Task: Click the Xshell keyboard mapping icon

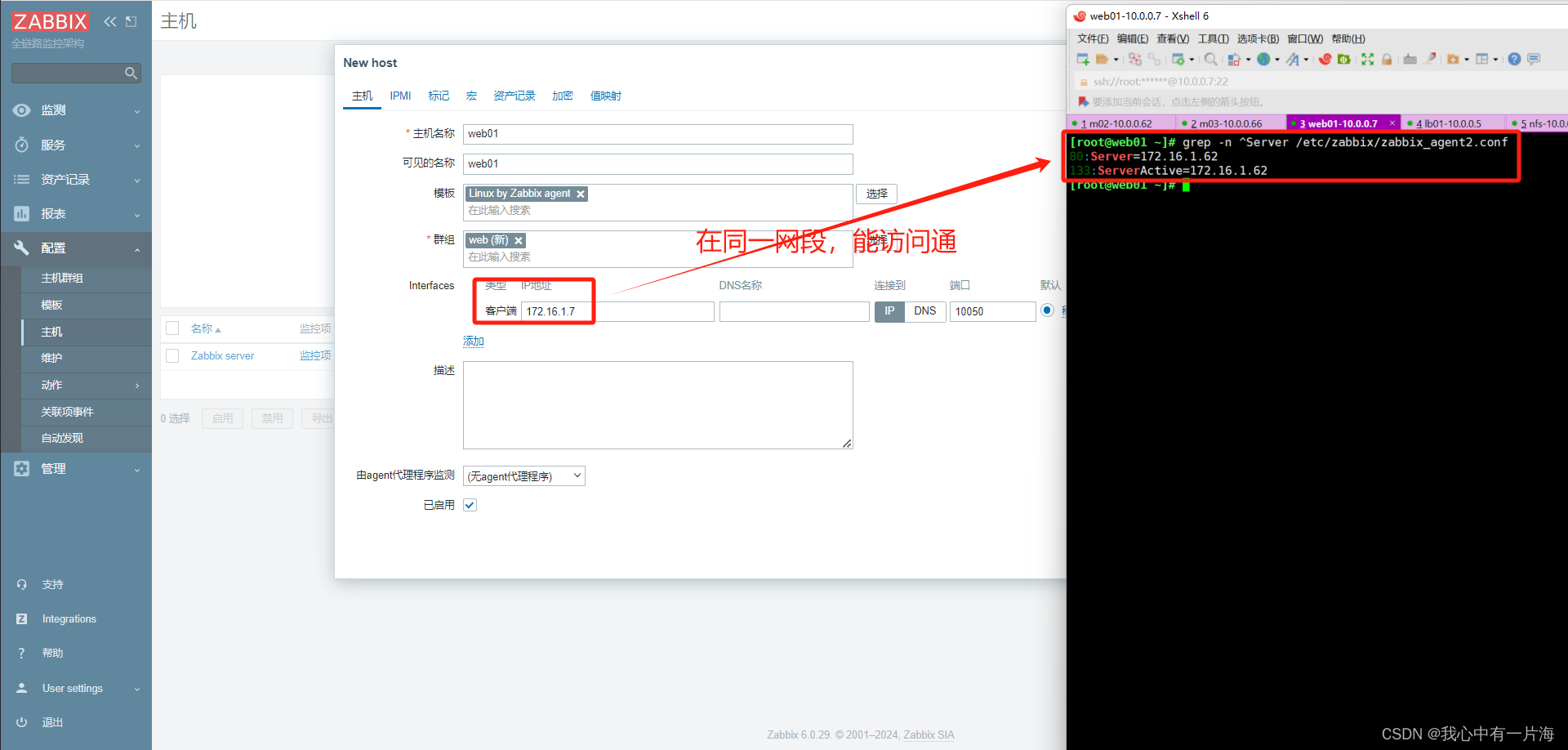Action: [1410, 59]
